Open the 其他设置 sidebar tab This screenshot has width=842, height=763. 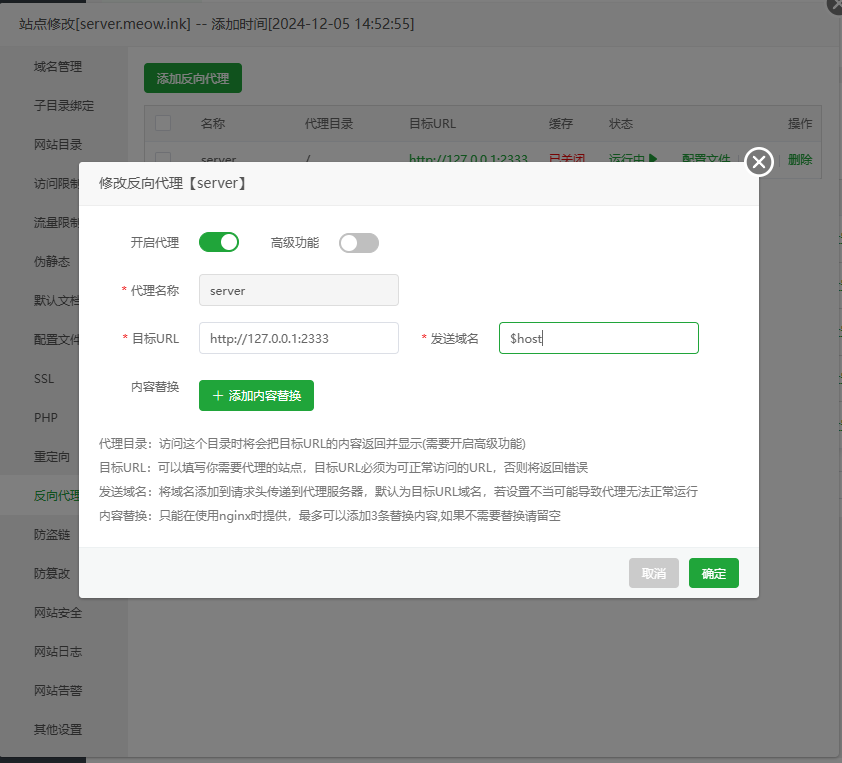pyautogui.click(x=58, y=729)
